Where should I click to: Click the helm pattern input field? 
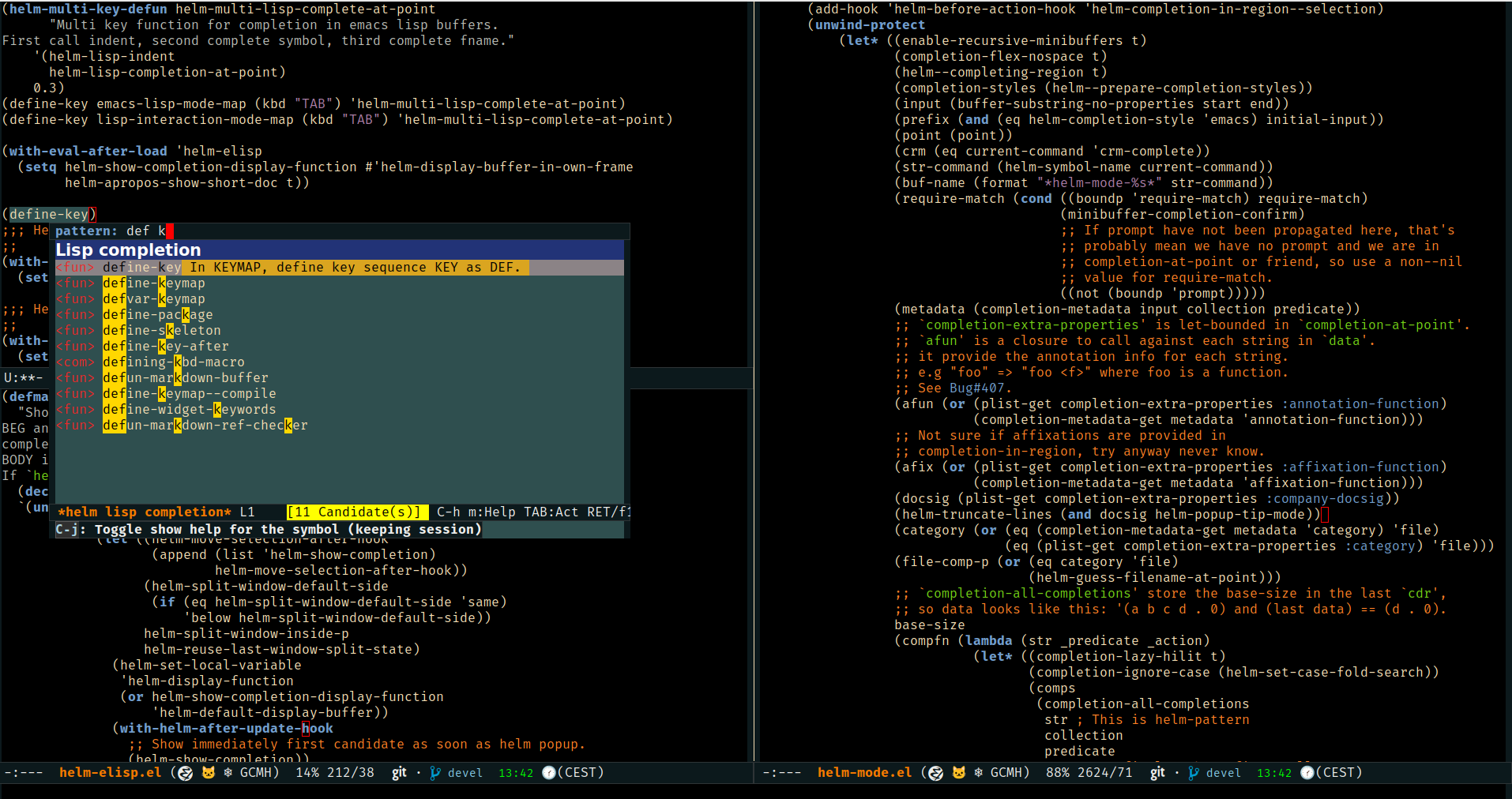pyautogui.click(x=341, y=231)
